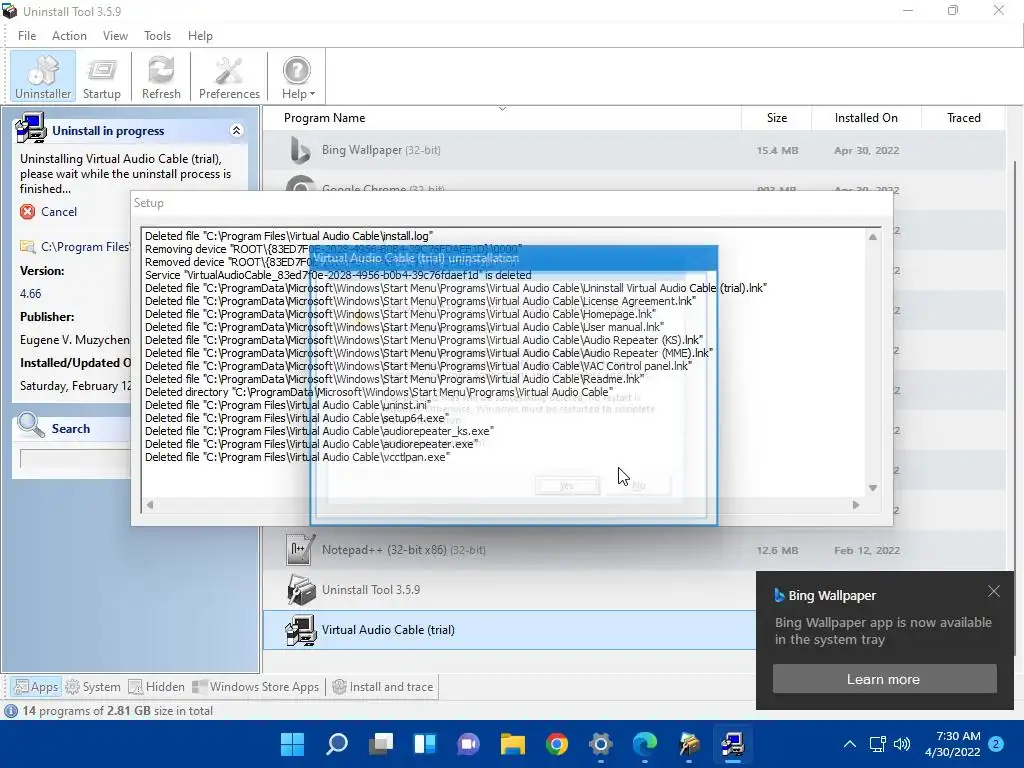Click the Notepad++ icon in list
This screenshot has width=1024, height=768.
click(x=300, y=550)
